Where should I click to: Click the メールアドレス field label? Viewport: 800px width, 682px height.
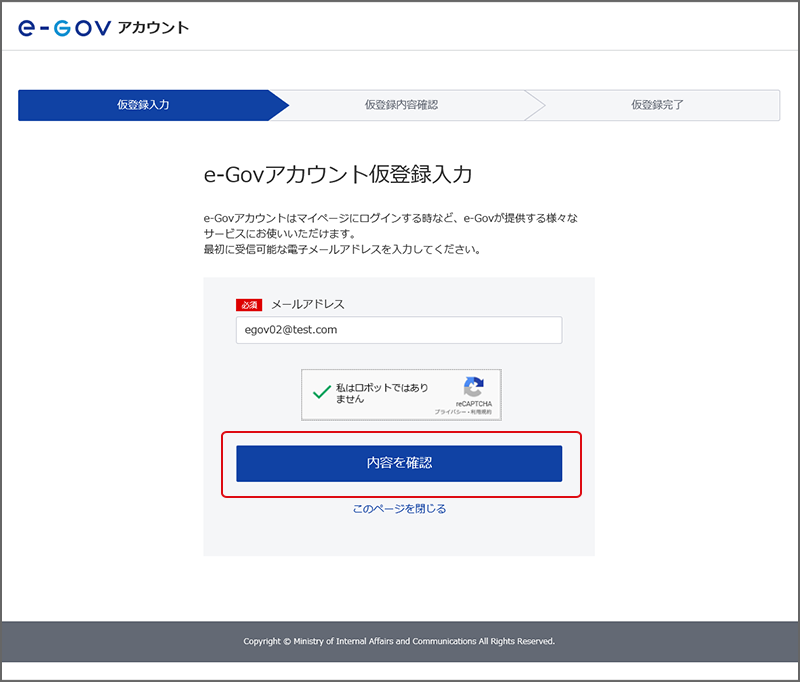pos(308,305)
